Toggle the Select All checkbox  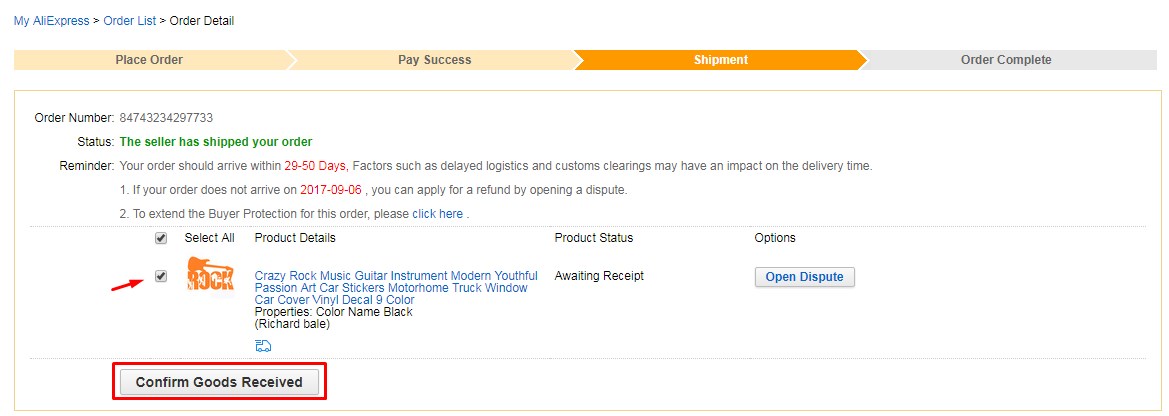tap(161, 239)
